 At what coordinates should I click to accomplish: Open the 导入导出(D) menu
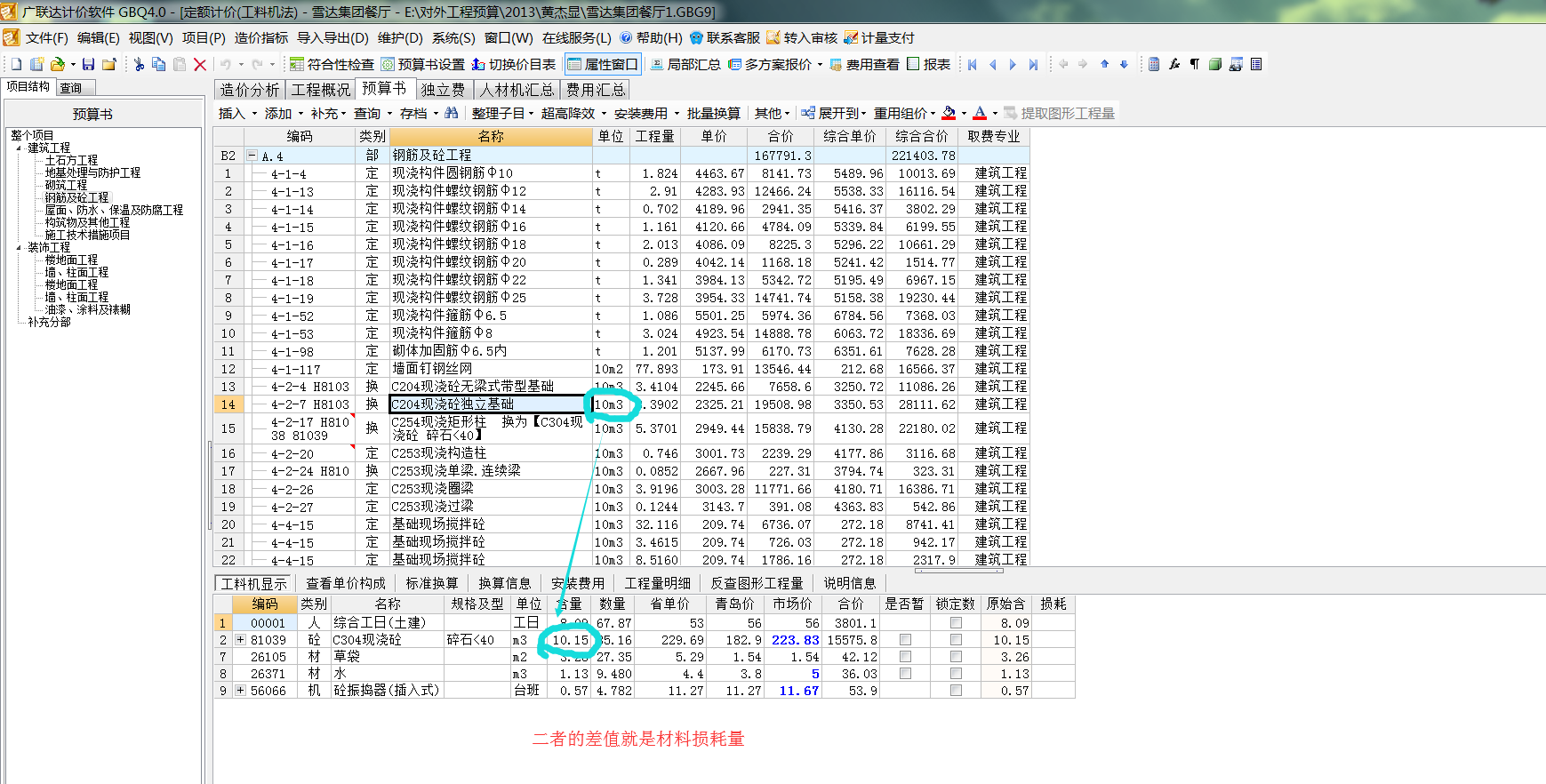332,37
